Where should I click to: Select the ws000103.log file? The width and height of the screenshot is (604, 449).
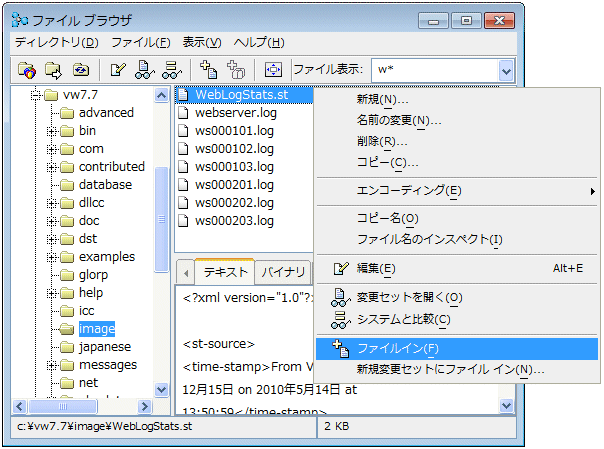(234, 167)
